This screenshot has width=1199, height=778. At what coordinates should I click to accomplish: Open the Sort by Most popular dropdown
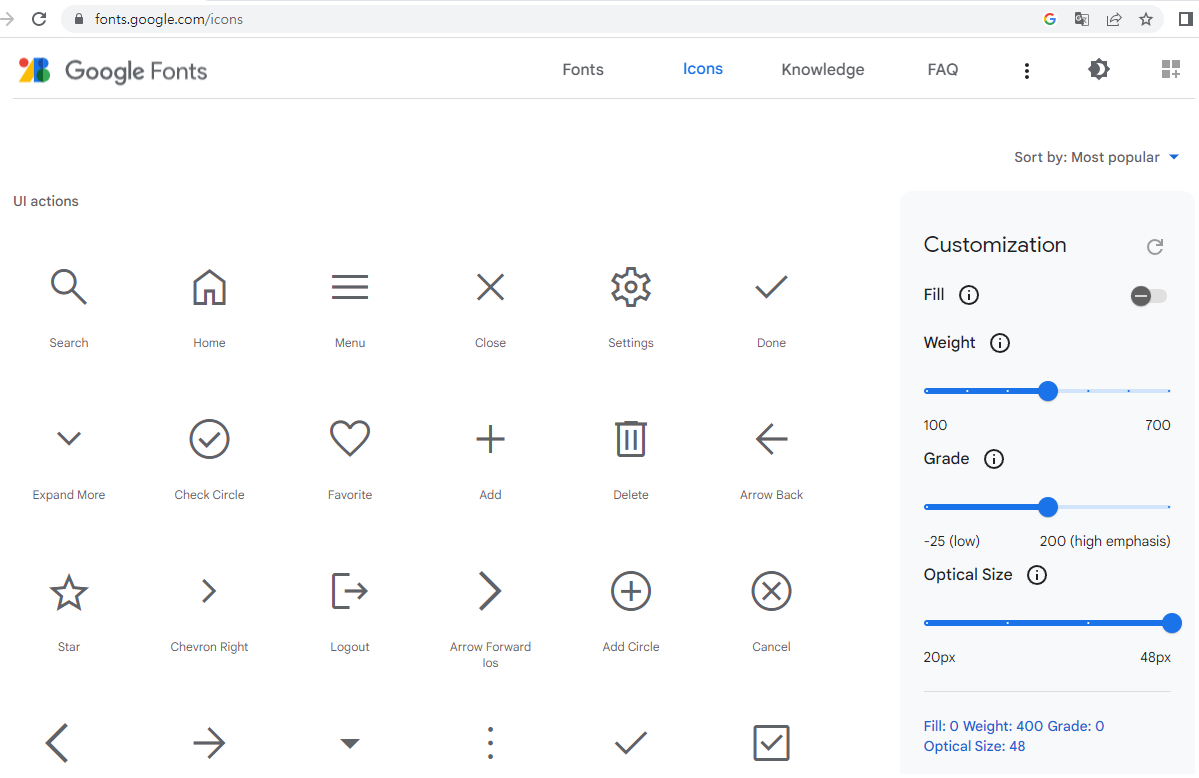(1096, 157)
